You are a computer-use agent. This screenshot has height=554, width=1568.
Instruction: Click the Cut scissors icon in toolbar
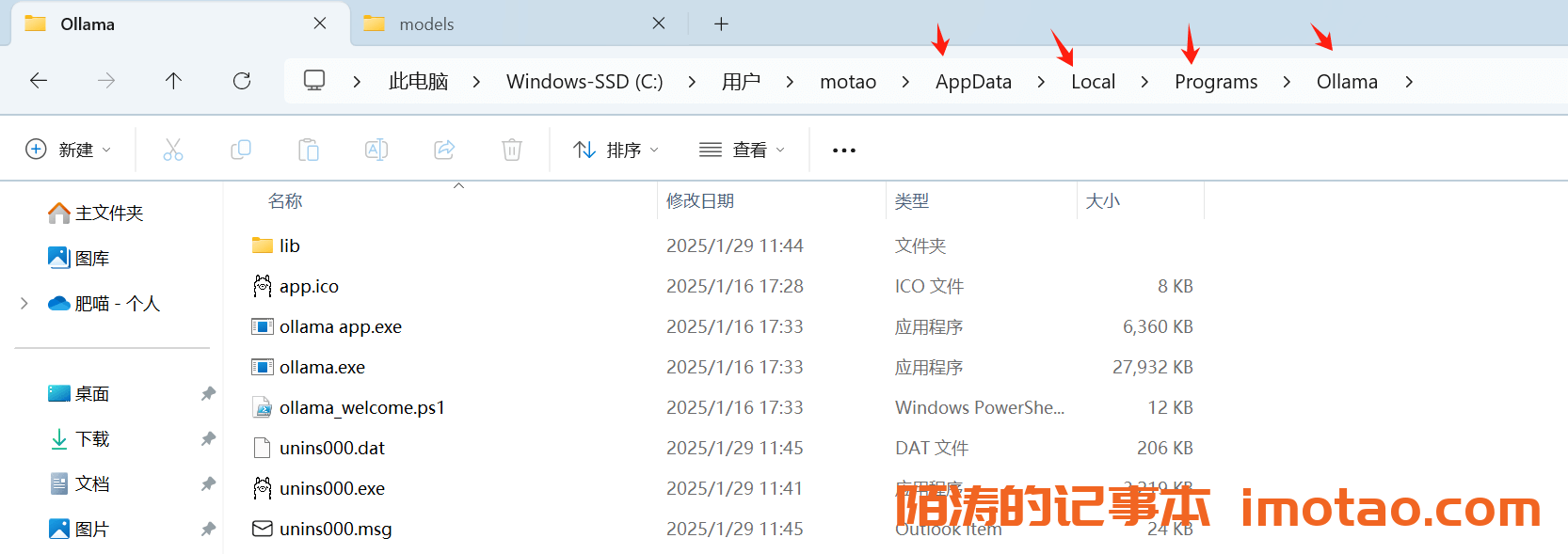[x=173, y=150]
